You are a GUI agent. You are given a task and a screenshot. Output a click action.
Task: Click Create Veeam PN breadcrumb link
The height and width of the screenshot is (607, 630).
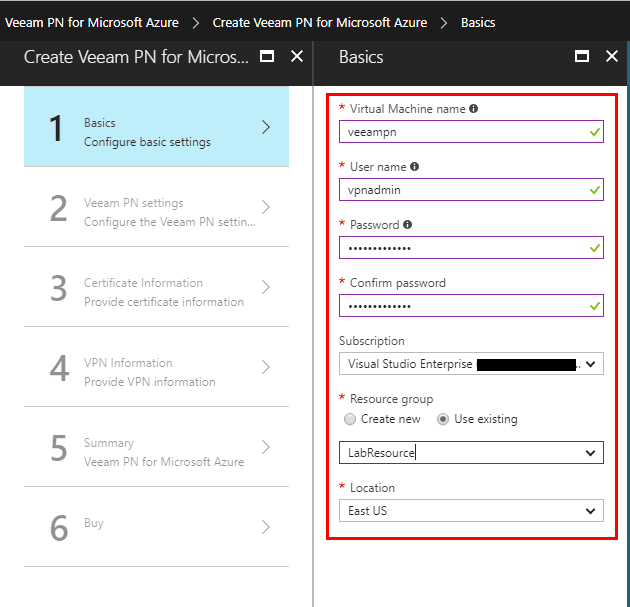point(320,22)
